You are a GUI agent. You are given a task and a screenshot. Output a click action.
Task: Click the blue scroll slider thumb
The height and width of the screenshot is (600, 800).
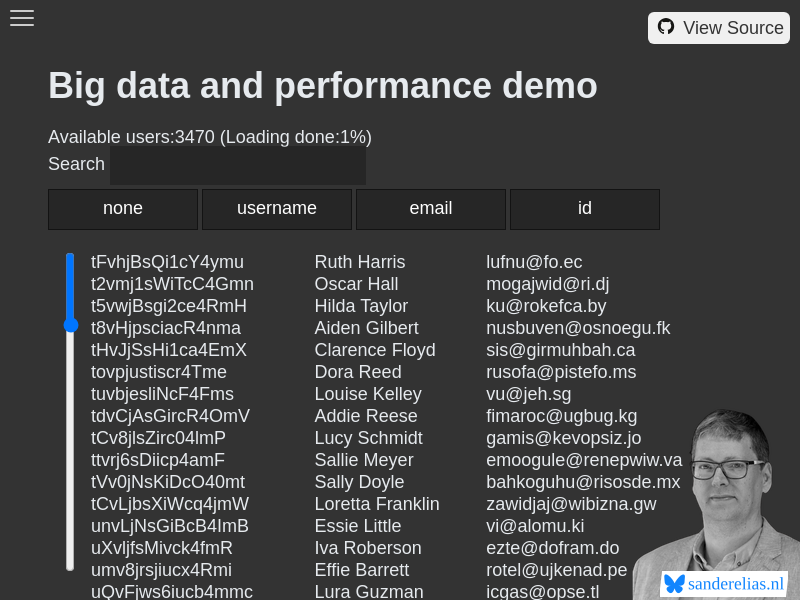(x=70, y=290)
